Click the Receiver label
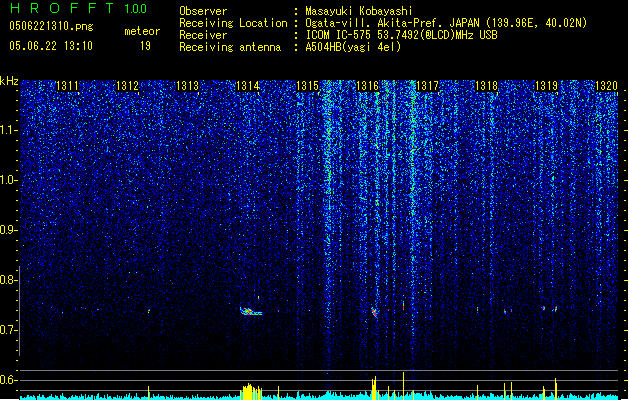The width and height of the screenshot is (629, 400). (x=203, y=35)
